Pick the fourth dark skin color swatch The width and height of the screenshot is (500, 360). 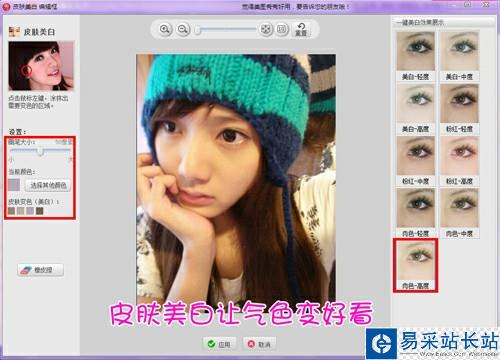pyautogui.click(x=40, y=211)
